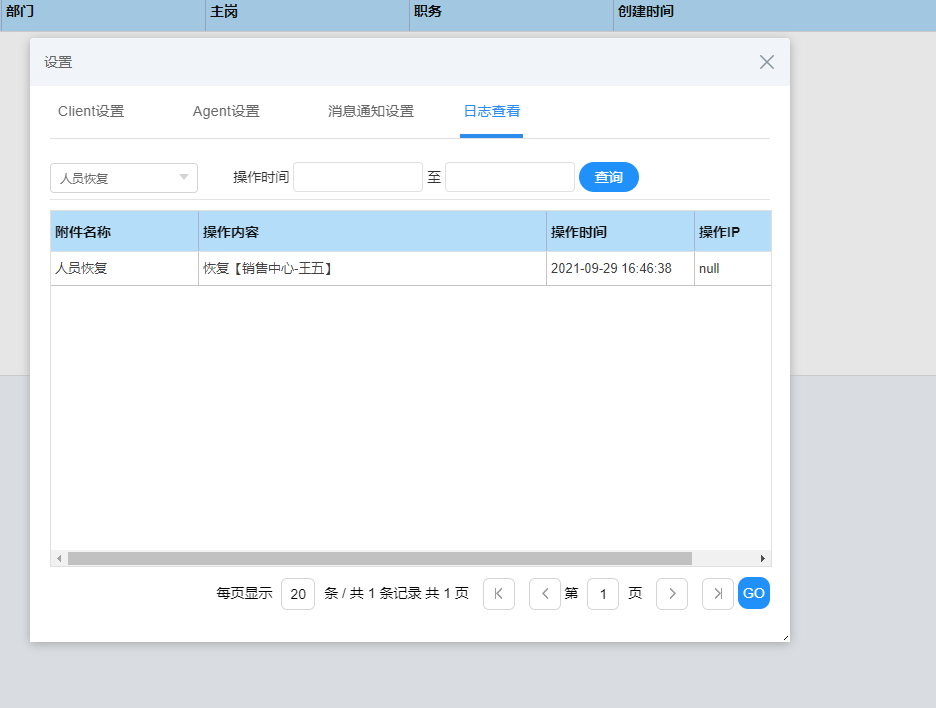Click the horizontal scrollbar thumb
This screenshot has width=936, height=708.
click(x=380, y=558)
